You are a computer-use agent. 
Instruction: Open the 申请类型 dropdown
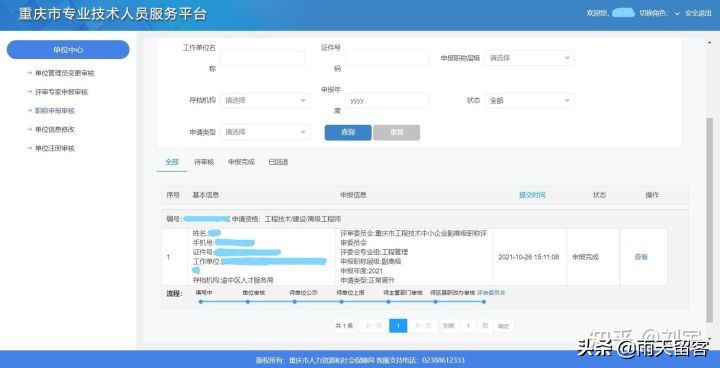point(265,132)
